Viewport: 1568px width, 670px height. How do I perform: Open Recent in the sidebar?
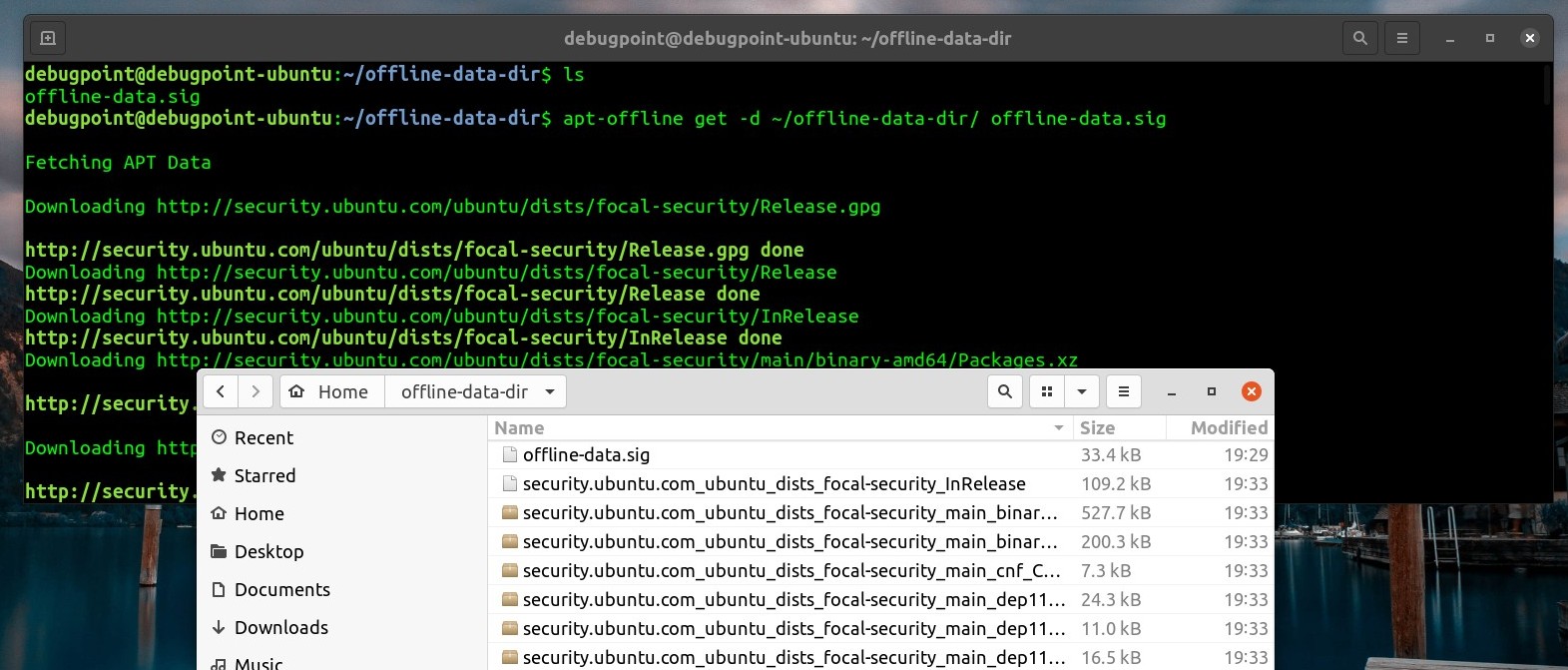[263, 437]
